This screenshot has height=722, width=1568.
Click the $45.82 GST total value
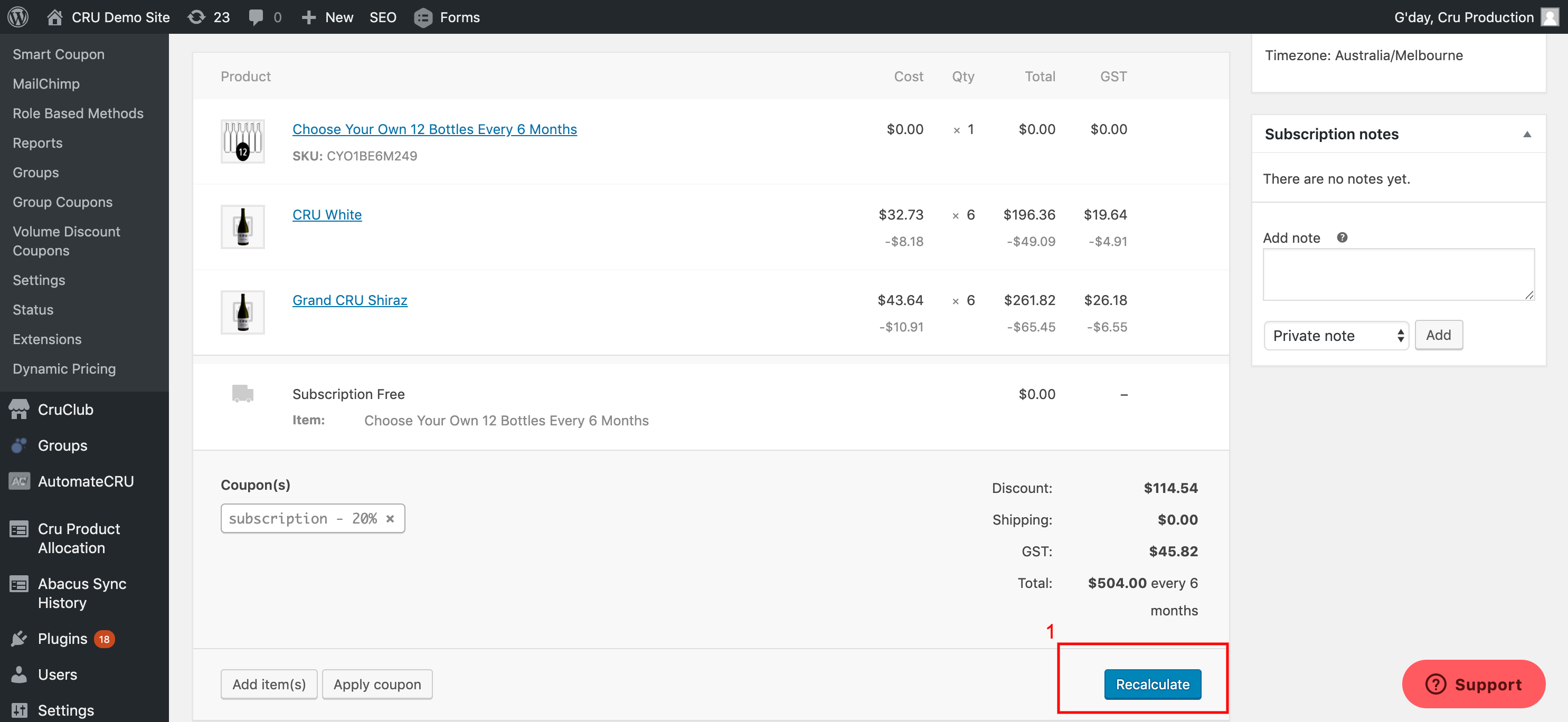coord(1173,551)
